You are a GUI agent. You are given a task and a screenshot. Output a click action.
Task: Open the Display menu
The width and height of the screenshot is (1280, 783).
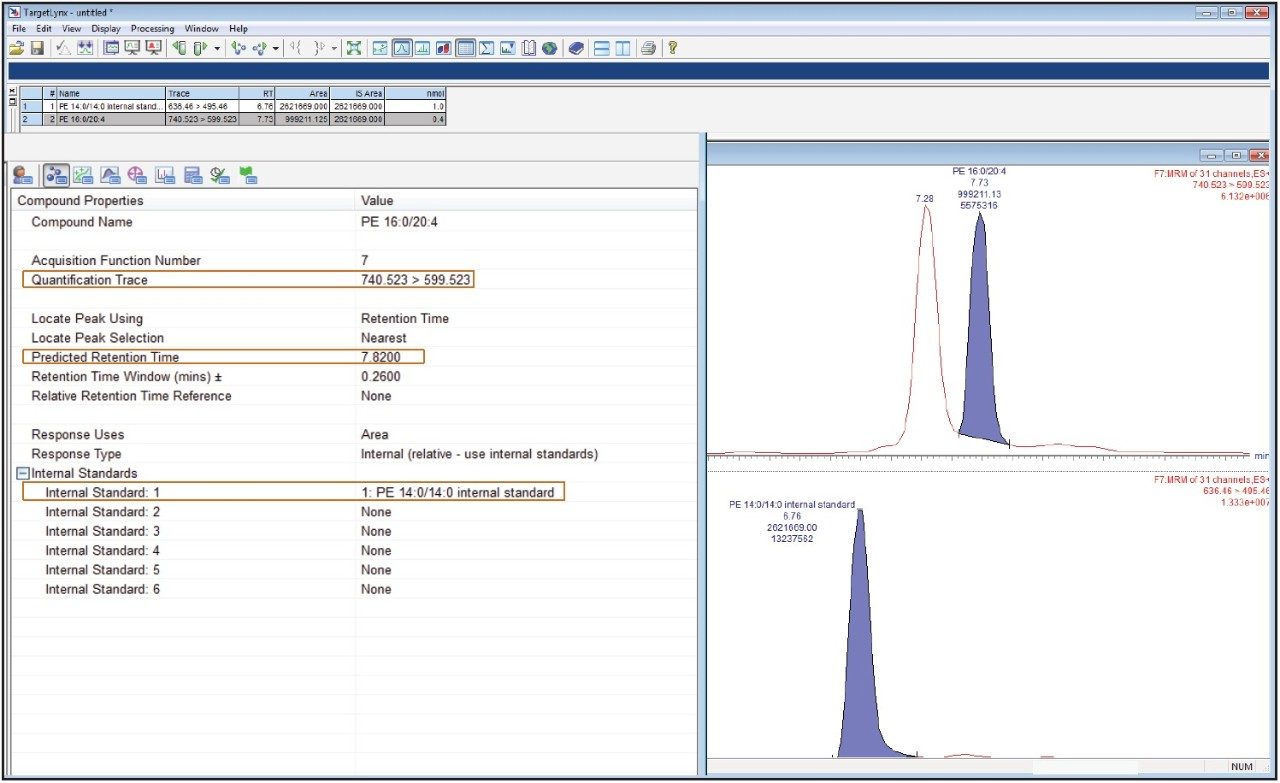click(105, 28)
